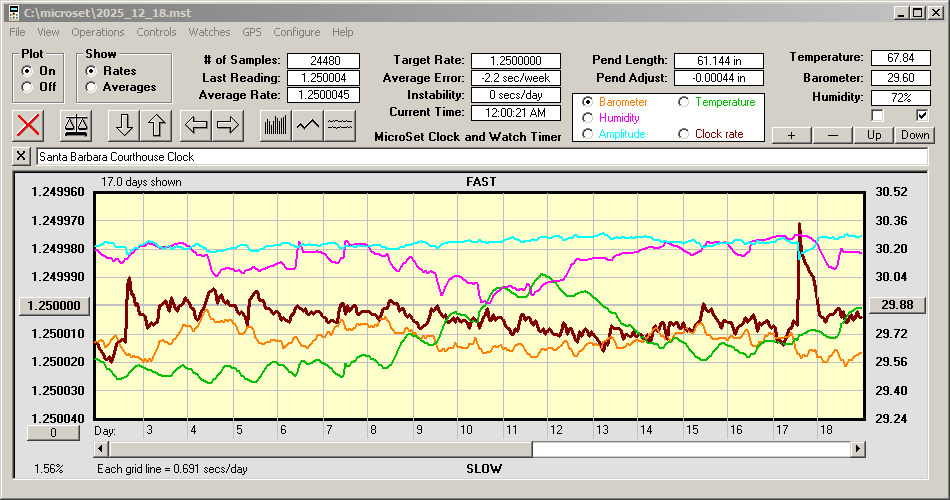Open the Configure menu
Image resolution: width=950 pixels, height=500 pixels.
point(297,32)
